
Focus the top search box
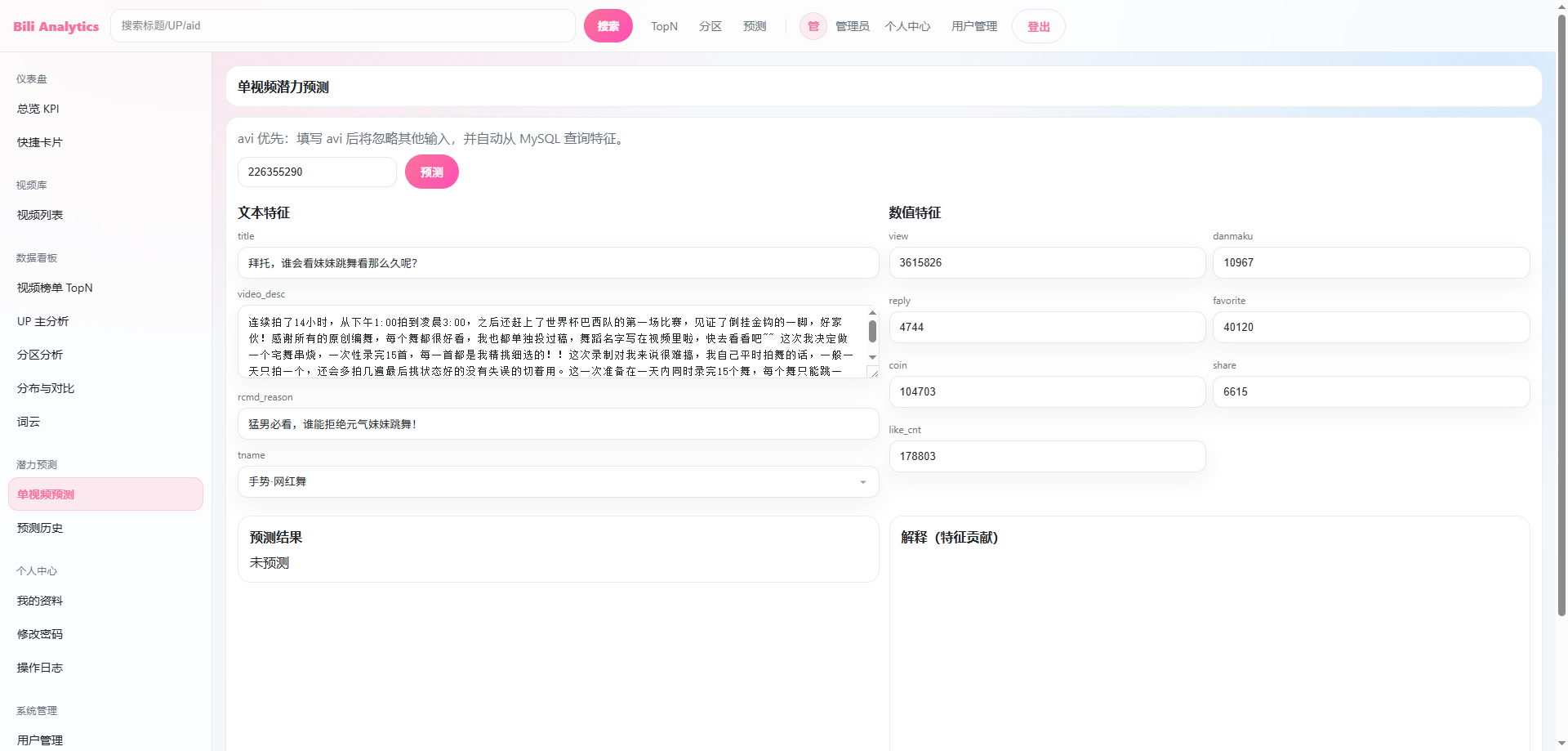pyautogui.click(x=343, y=26)
